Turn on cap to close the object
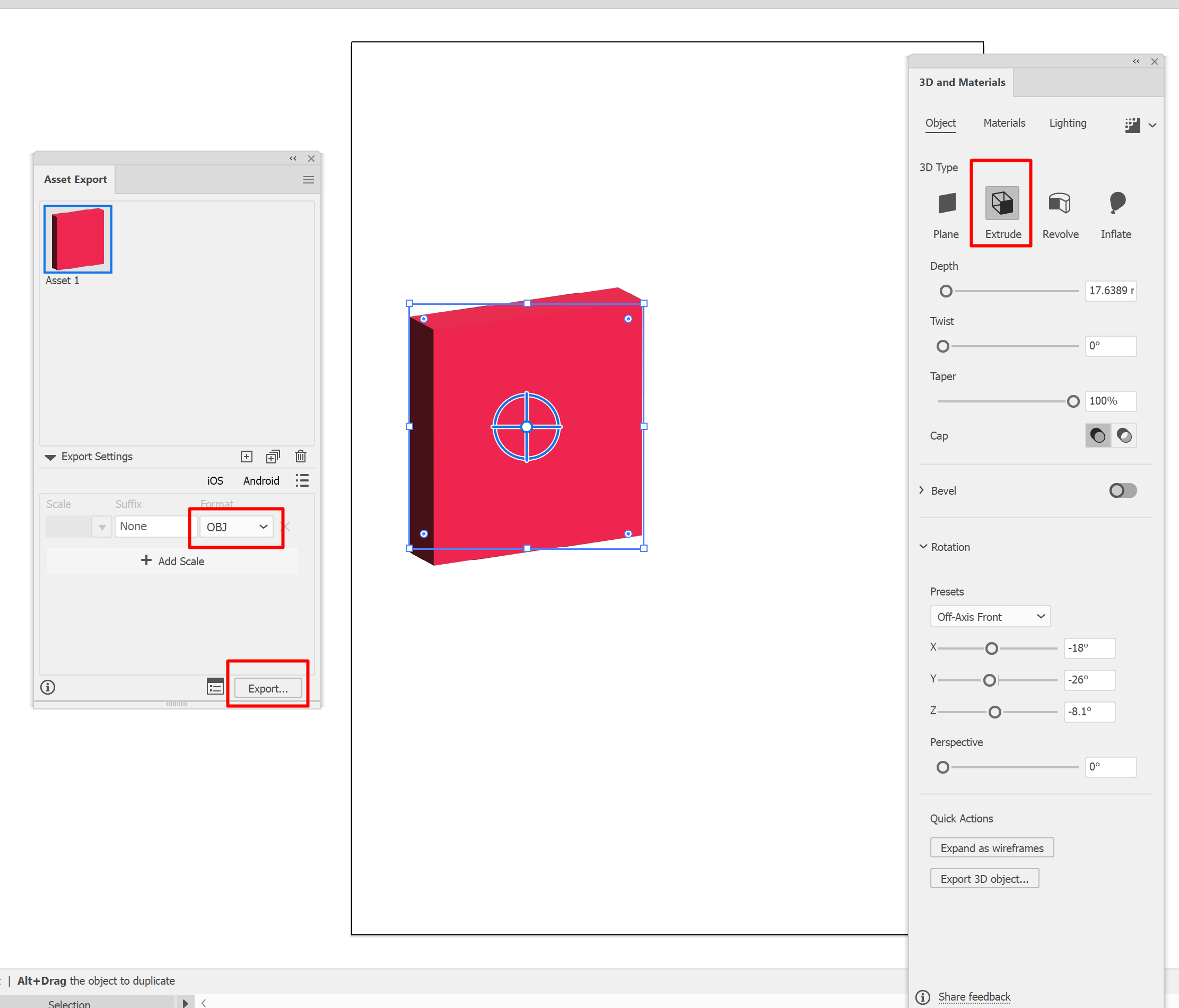 point(1098,436)
